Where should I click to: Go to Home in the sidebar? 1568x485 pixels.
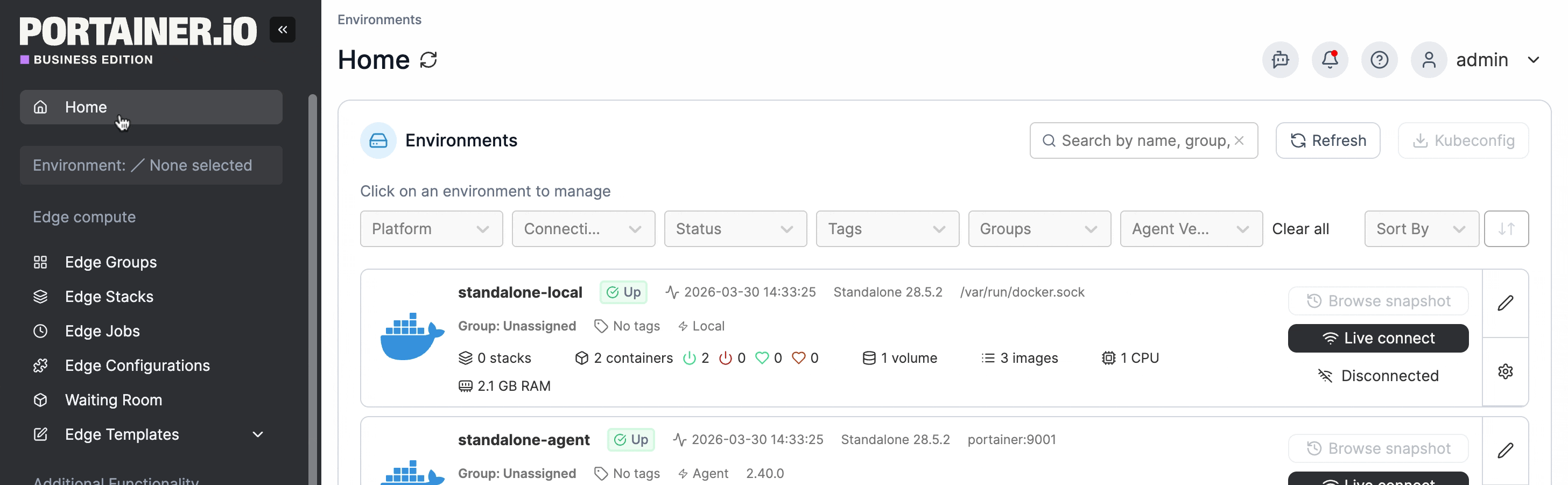click(x=151, y=107)
